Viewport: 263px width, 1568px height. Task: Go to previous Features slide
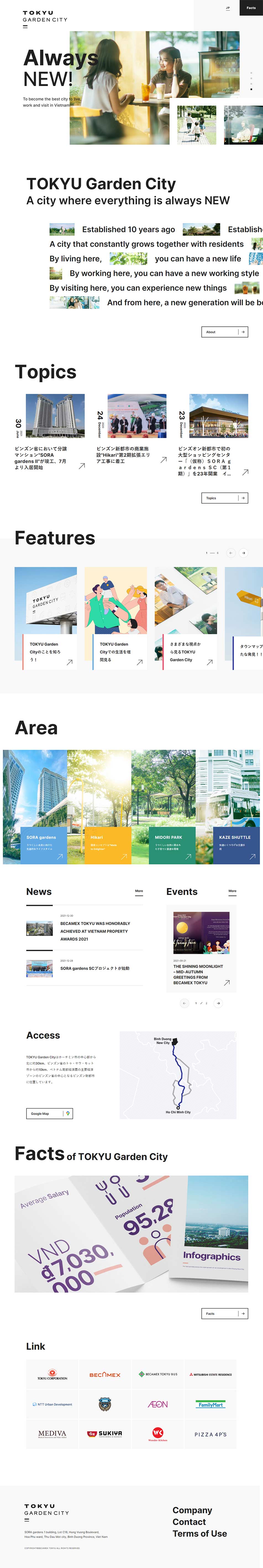point(231,553)
